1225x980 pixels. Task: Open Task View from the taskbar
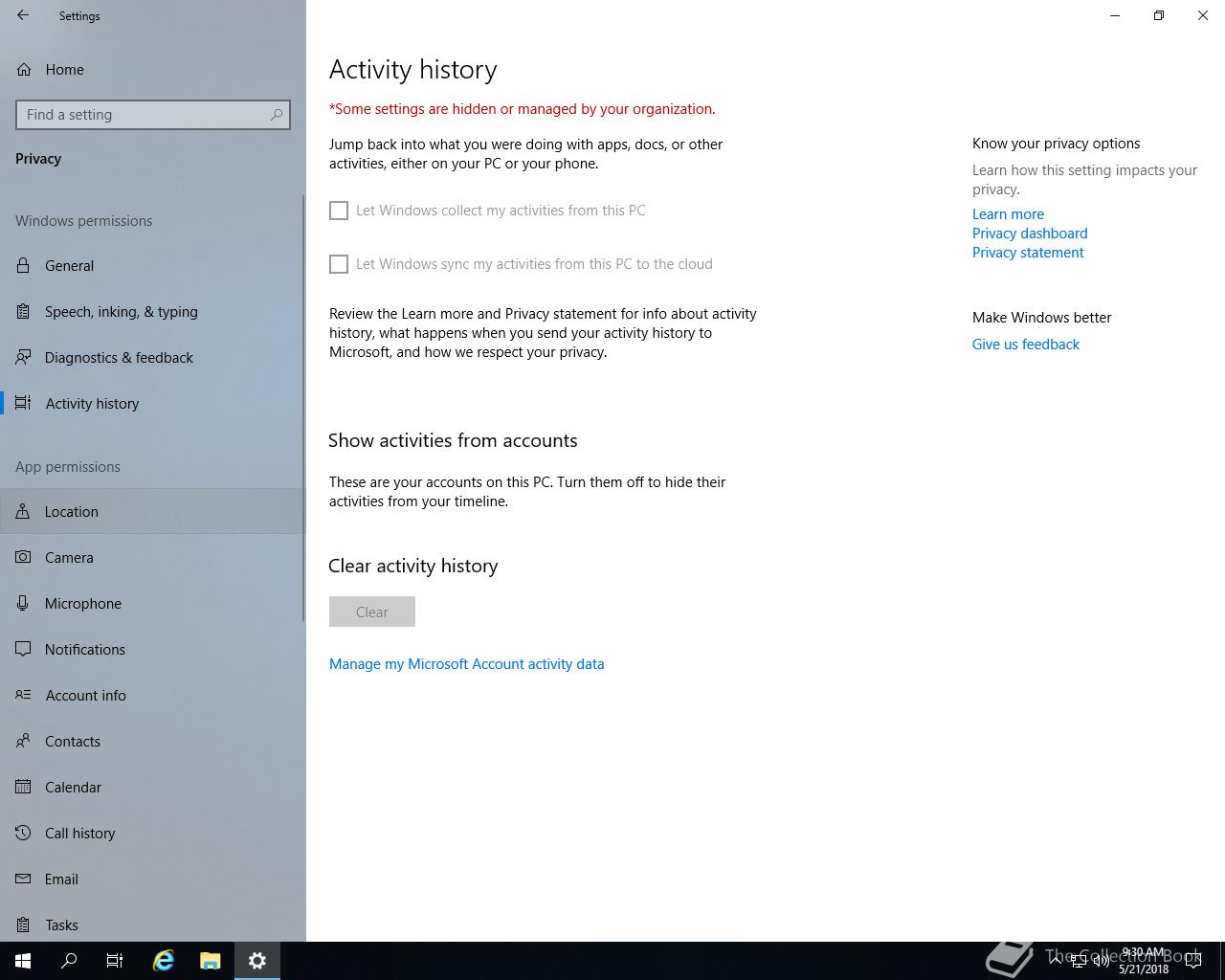(x=115, y=961)
